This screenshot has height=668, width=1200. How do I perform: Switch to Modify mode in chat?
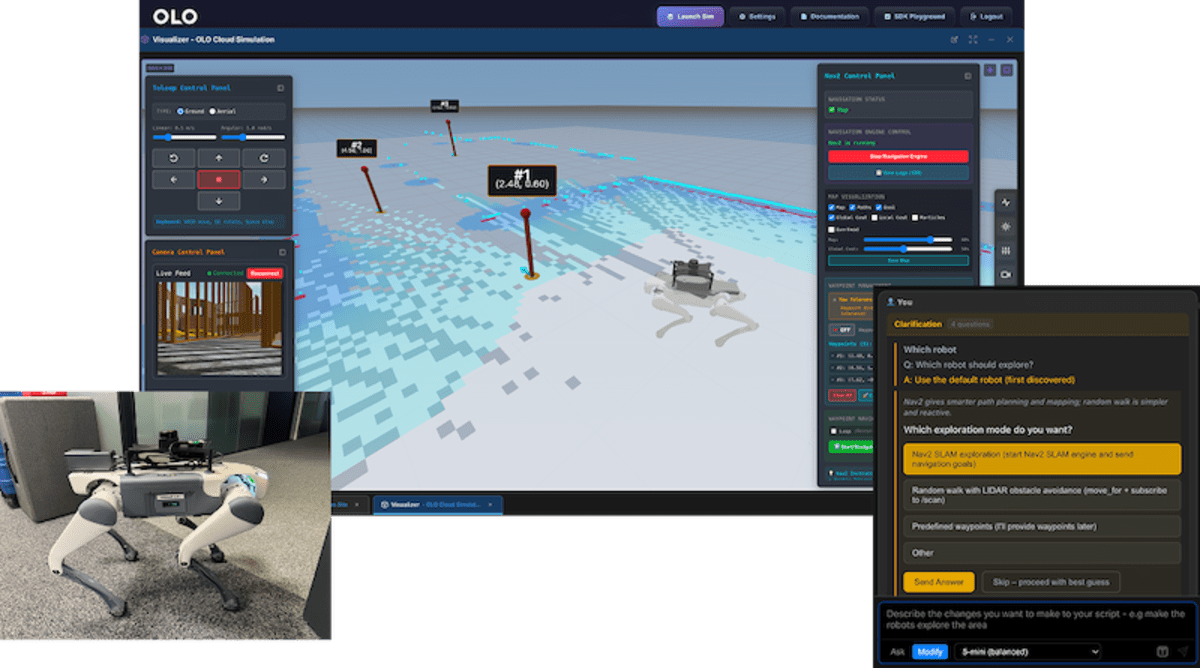930,651
